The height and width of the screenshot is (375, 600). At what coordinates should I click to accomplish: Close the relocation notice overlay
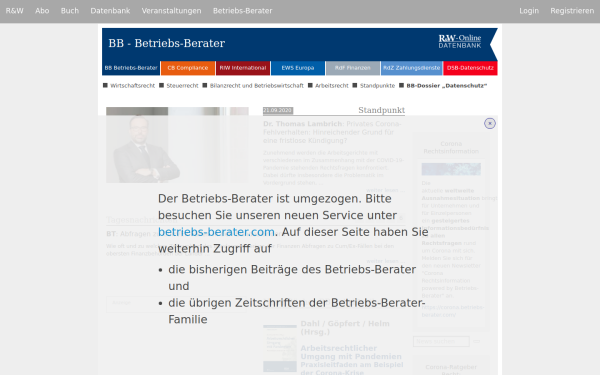point(490,123)
